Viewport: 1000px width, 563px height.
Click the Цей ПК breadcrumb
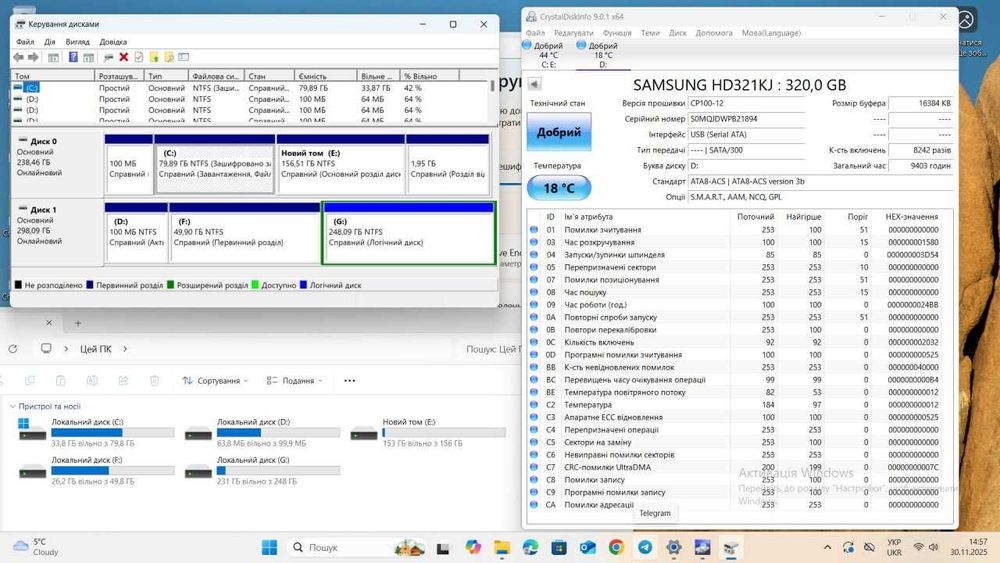pos(96,349)
